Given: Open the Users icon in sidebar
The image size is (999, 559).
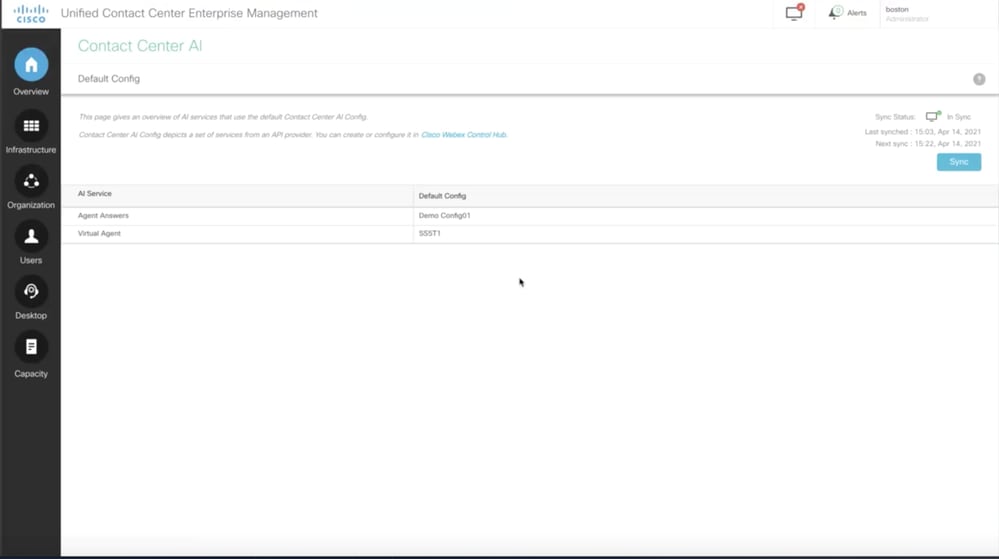Looking at the screenshot, I should click(31, 236).
